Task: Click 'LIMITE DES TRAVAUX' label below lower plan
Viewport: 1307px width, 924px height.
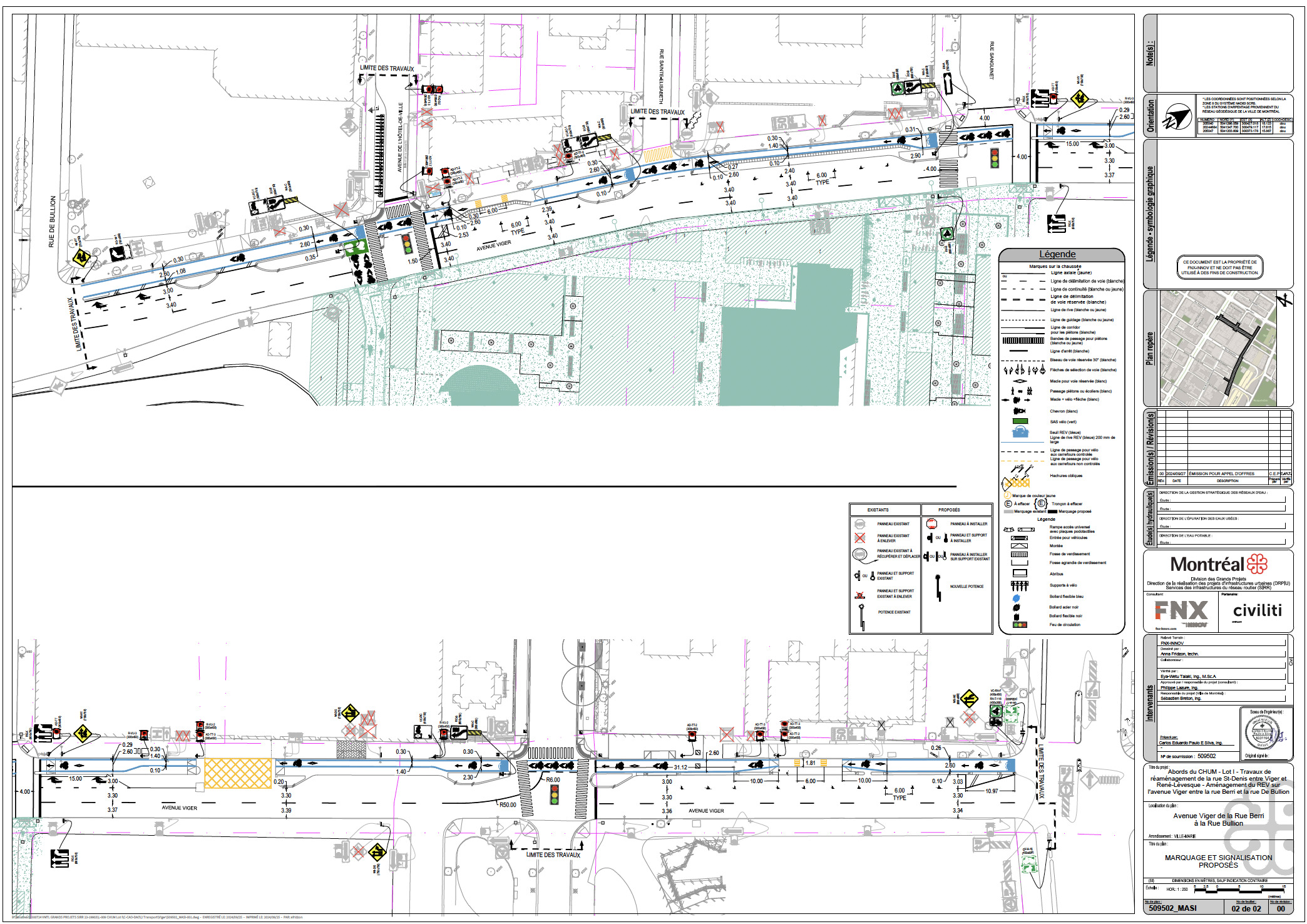Action: click(x=553, y=855)
